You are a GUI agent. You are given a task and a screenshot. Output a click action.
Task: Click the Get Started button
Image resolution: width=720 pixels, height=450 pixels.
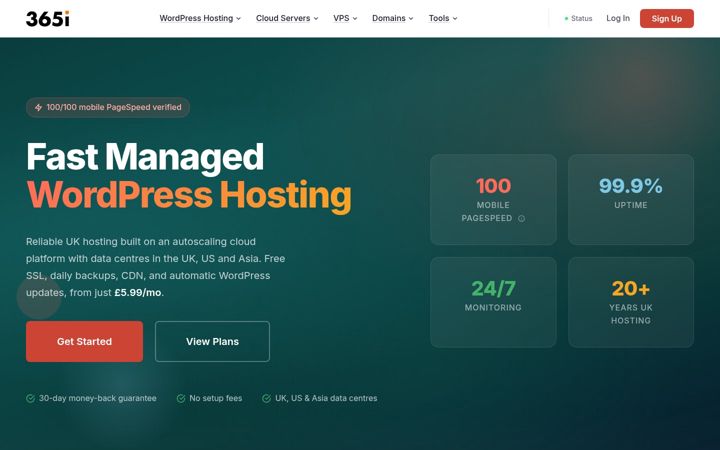[84, 342]
